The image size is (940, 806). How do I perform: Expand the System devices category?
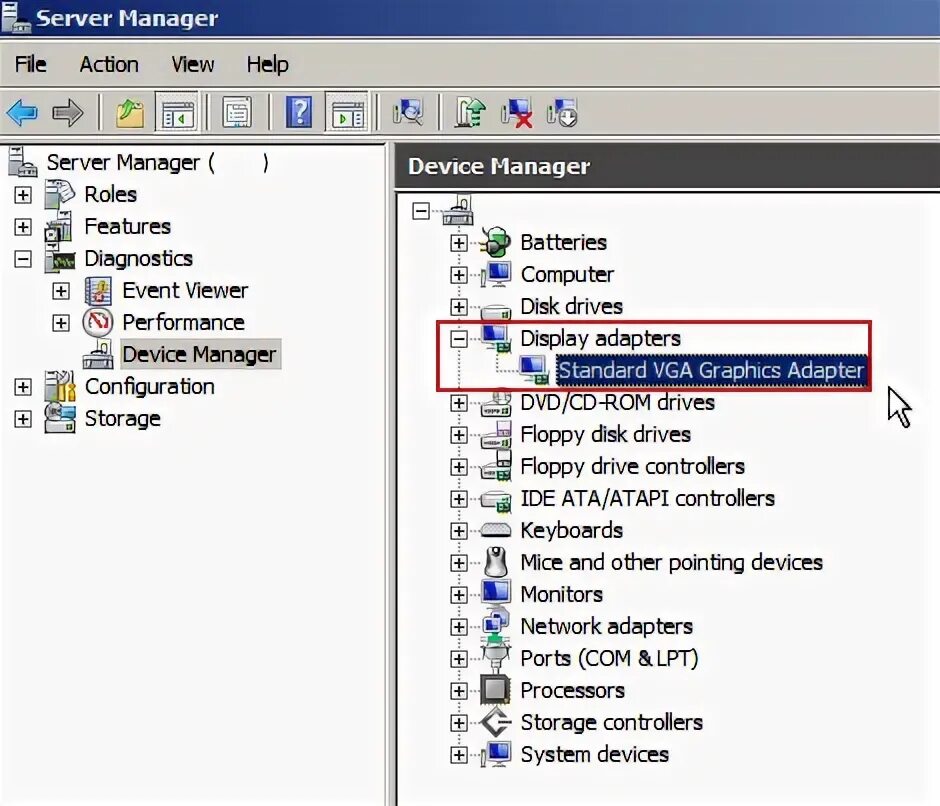tap(459, 754)
